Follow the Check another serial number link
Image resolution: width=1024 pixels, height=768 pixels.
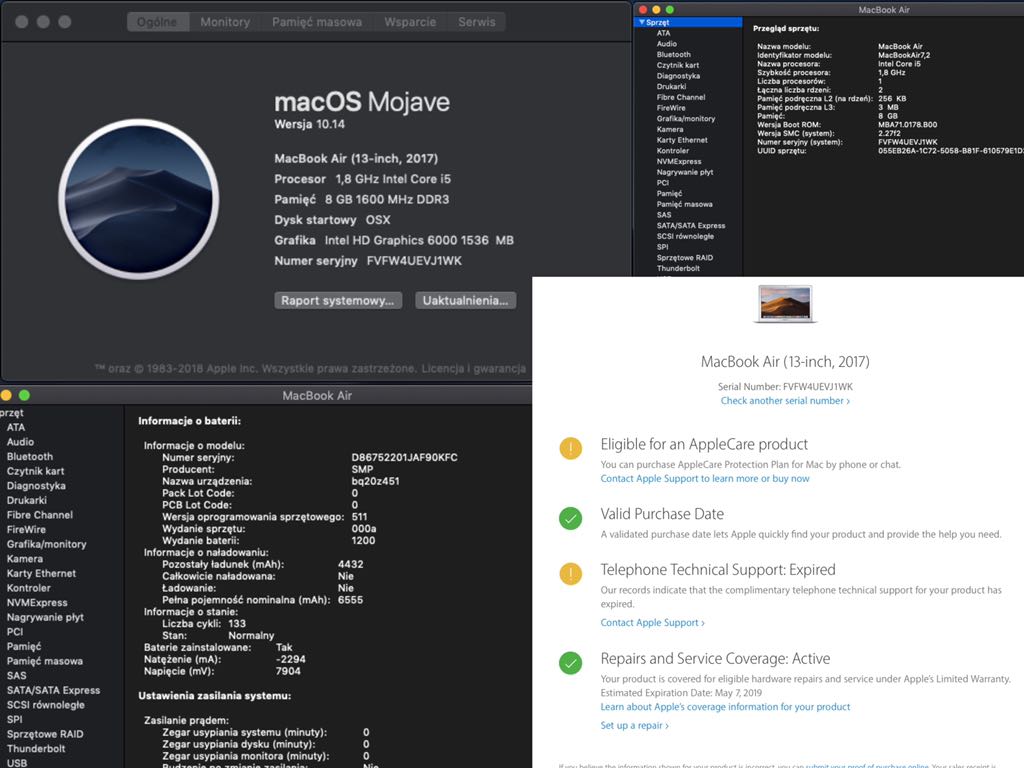(x=785, y=401)
